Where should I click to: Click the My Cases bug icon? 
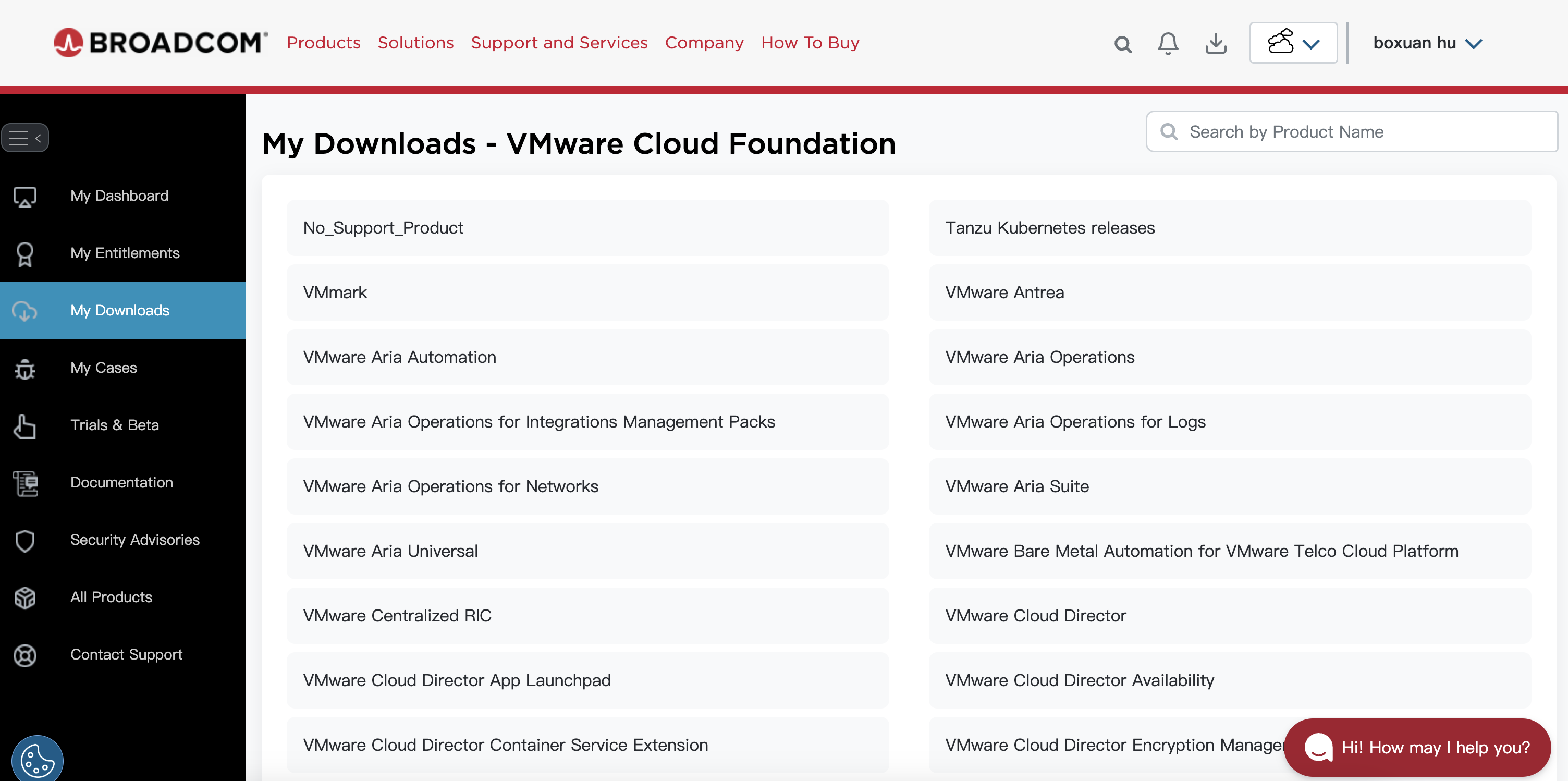point(25,368)
